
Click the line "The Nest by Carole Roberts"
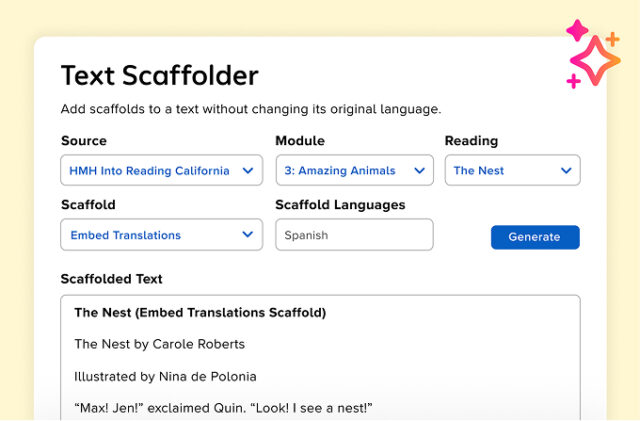pyautogui.click(x=160, y=344)
